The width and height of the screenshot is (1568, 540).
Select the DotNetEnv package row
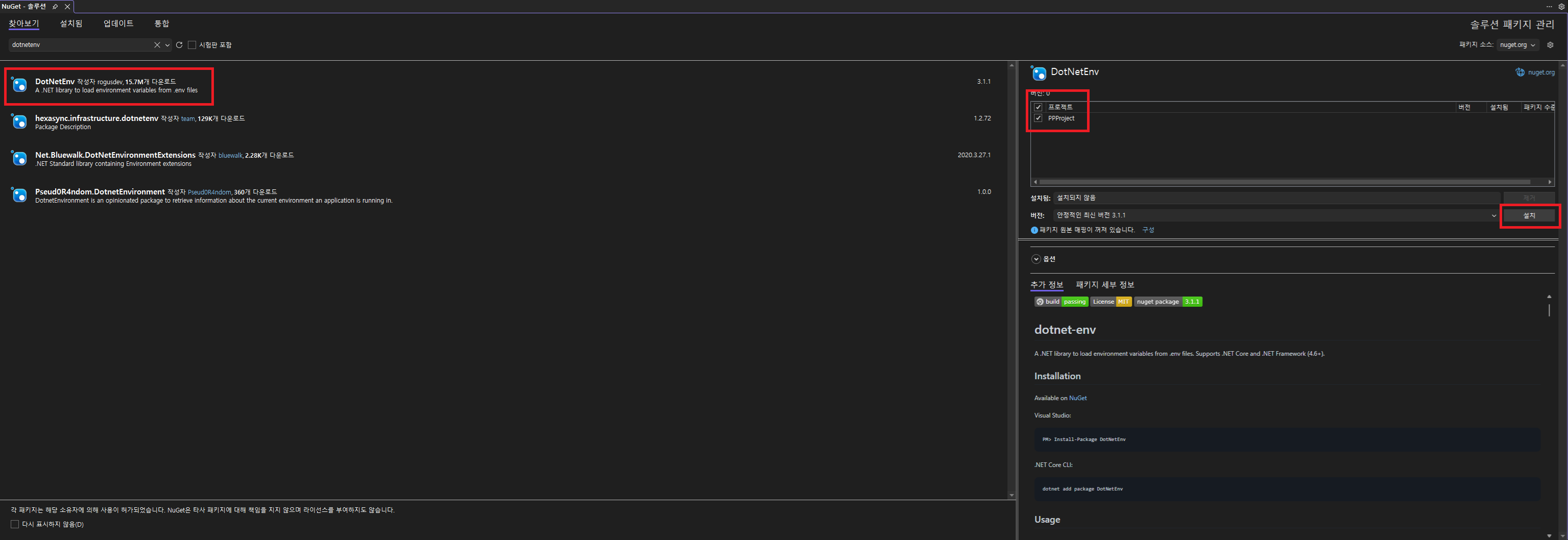[503, 85]
